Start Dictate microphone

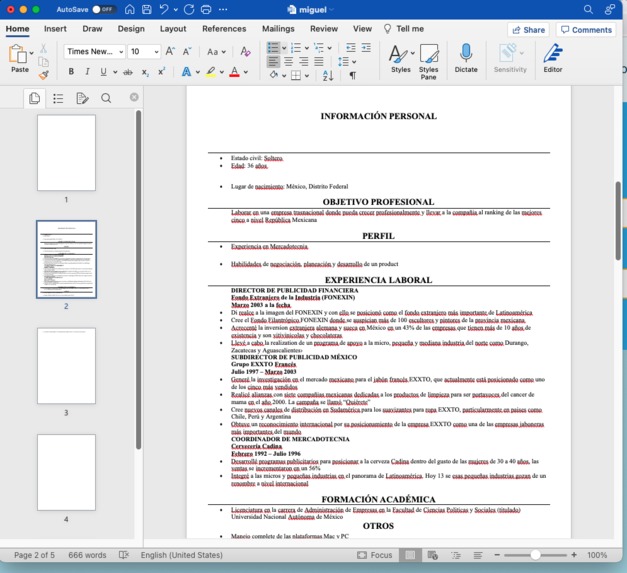coord(466,58)
